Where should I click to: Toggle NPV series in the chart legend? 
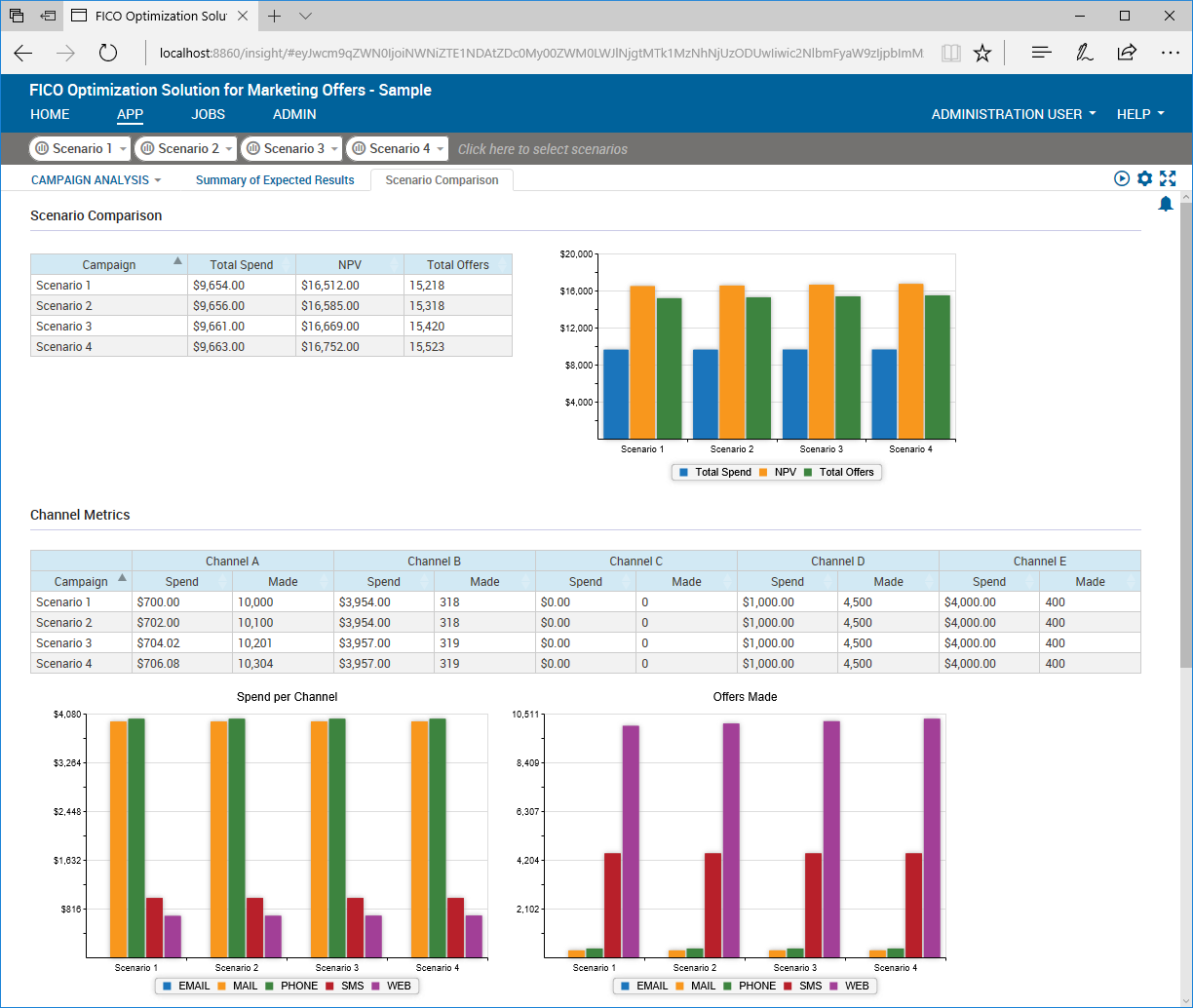pyautogui.click(x=777, y=472)
